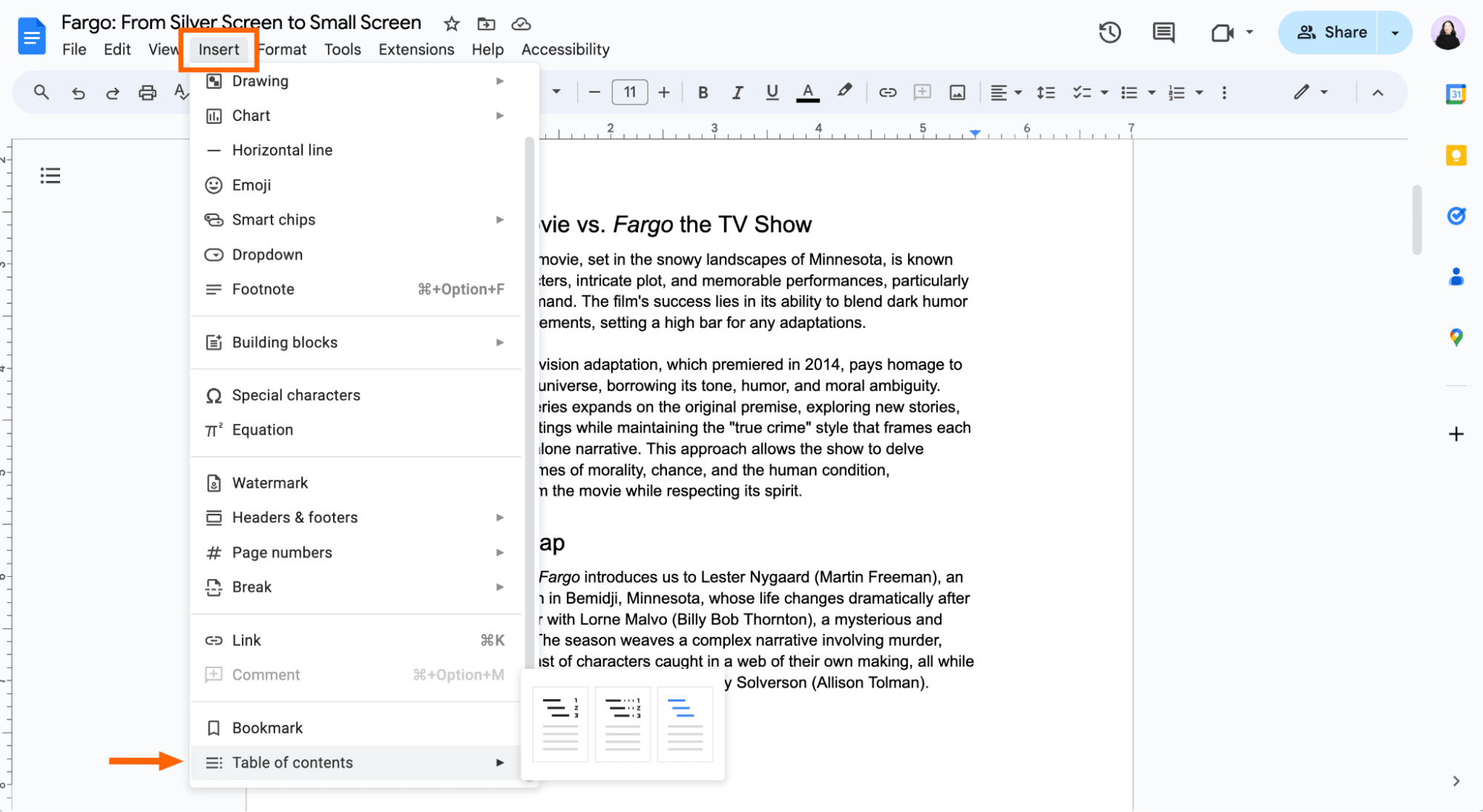
Task: Toggle italic formatting
Action: [737, 93]
